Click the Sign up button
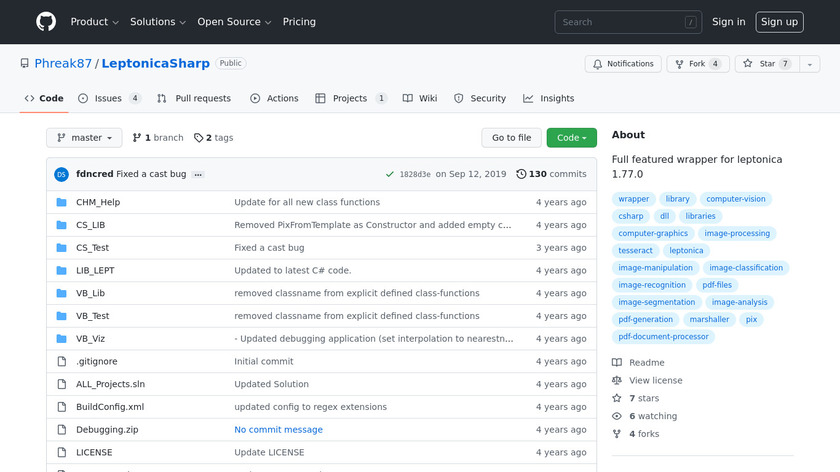Viewport: 840px width, 472px height. click(x=779, y=22)
